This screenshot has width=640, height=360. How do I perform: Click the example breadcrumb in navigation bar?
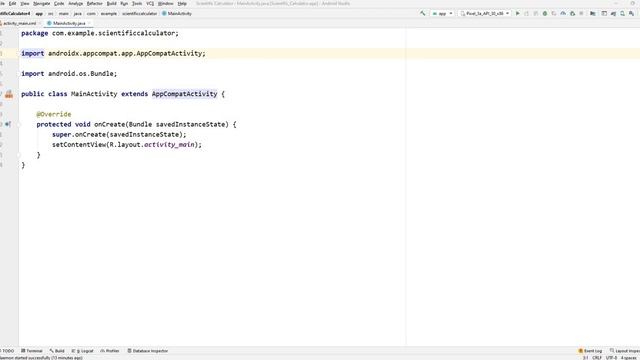(x=109, y=13)
